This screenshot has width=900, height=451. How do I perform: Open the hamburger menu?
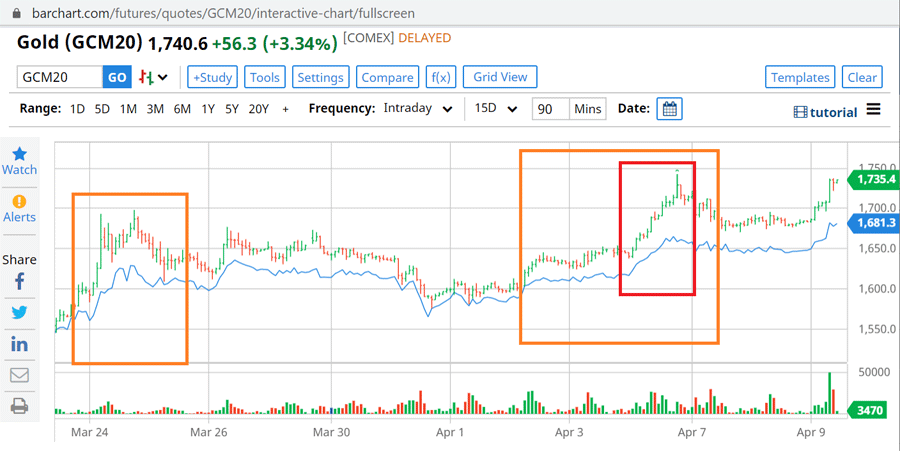point(874,110)
